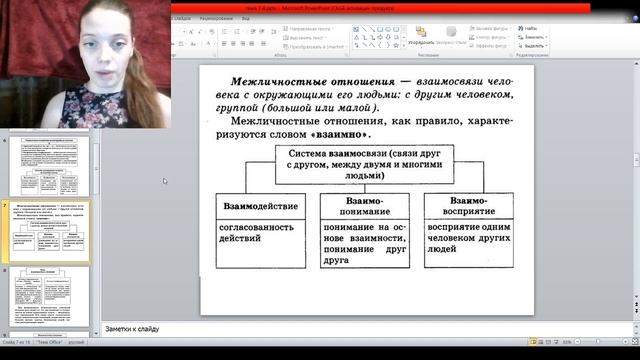Select the five-point star shape
The width and height of the screenshot is (640, 360).
[396, 45]
